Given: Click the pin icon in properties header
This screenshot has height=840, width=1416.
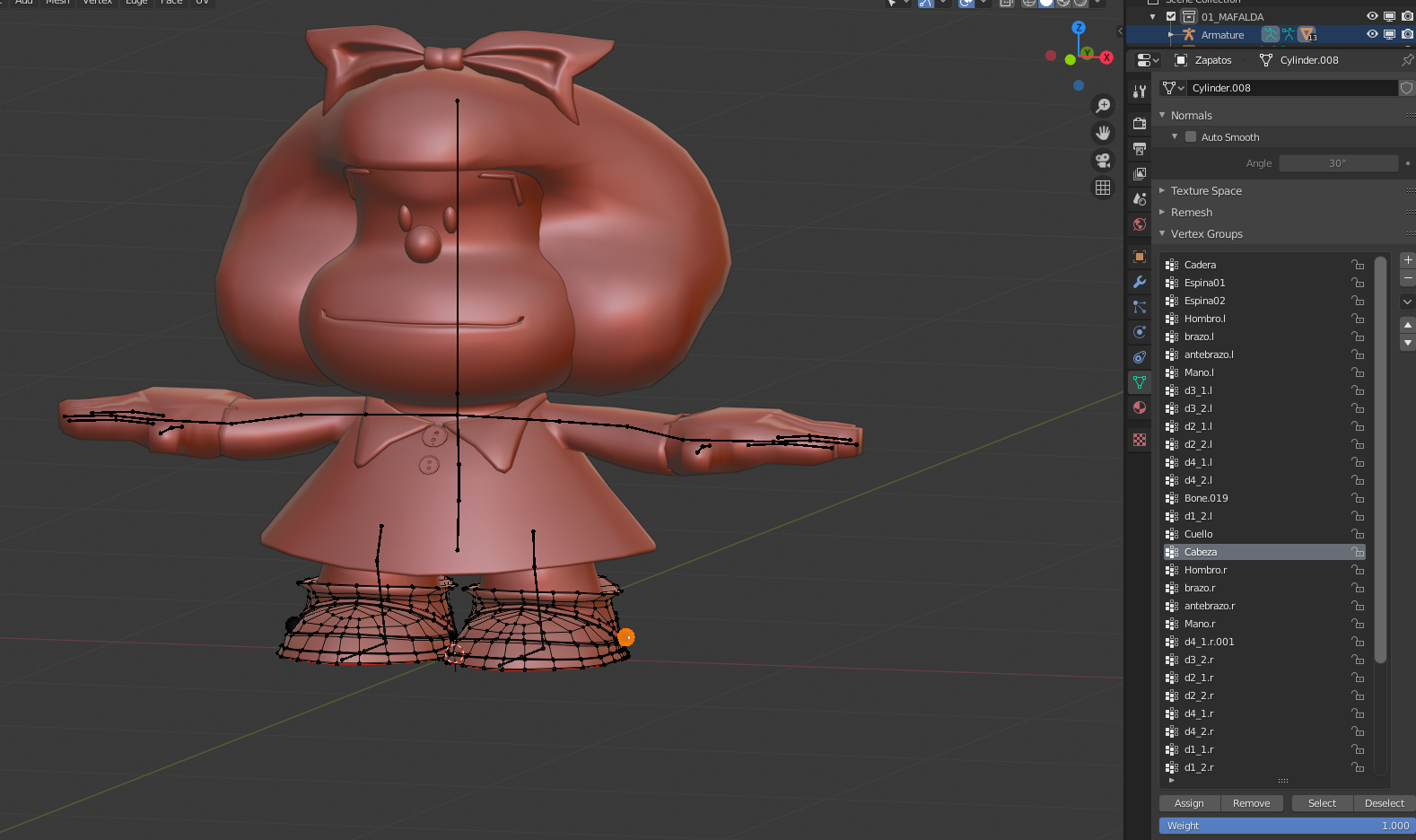Looking at the screenshot, I should 1407,60.
